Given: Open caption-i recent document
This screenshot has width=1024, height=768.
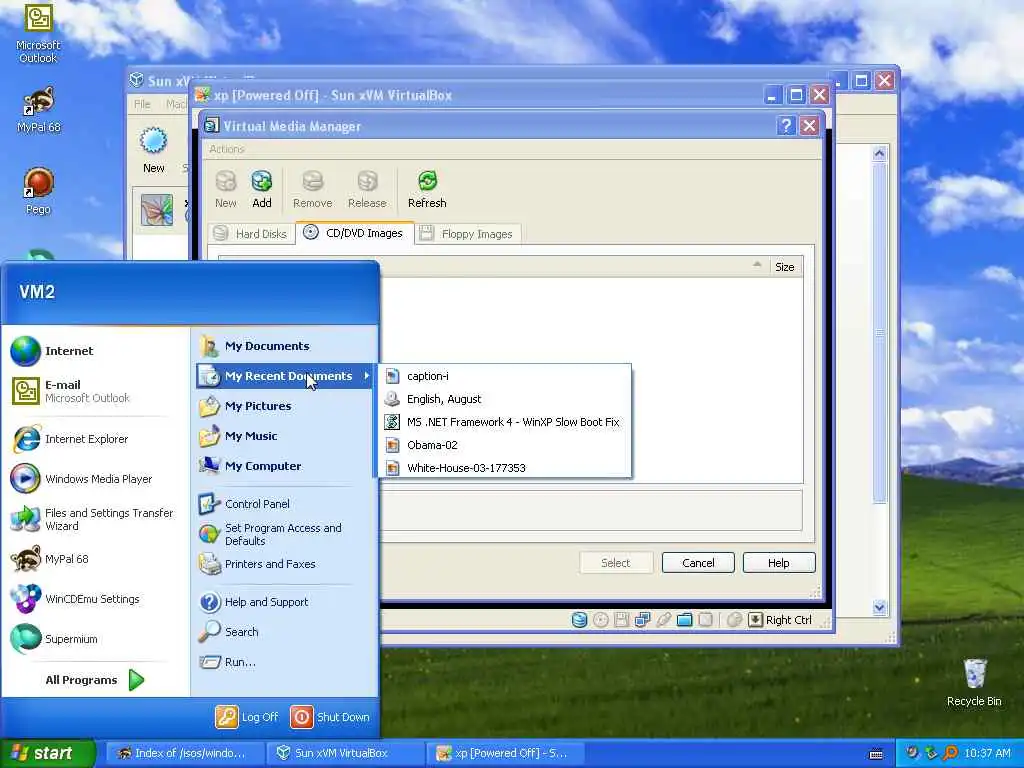Looking at the screenshot, I should coord(505,376).
